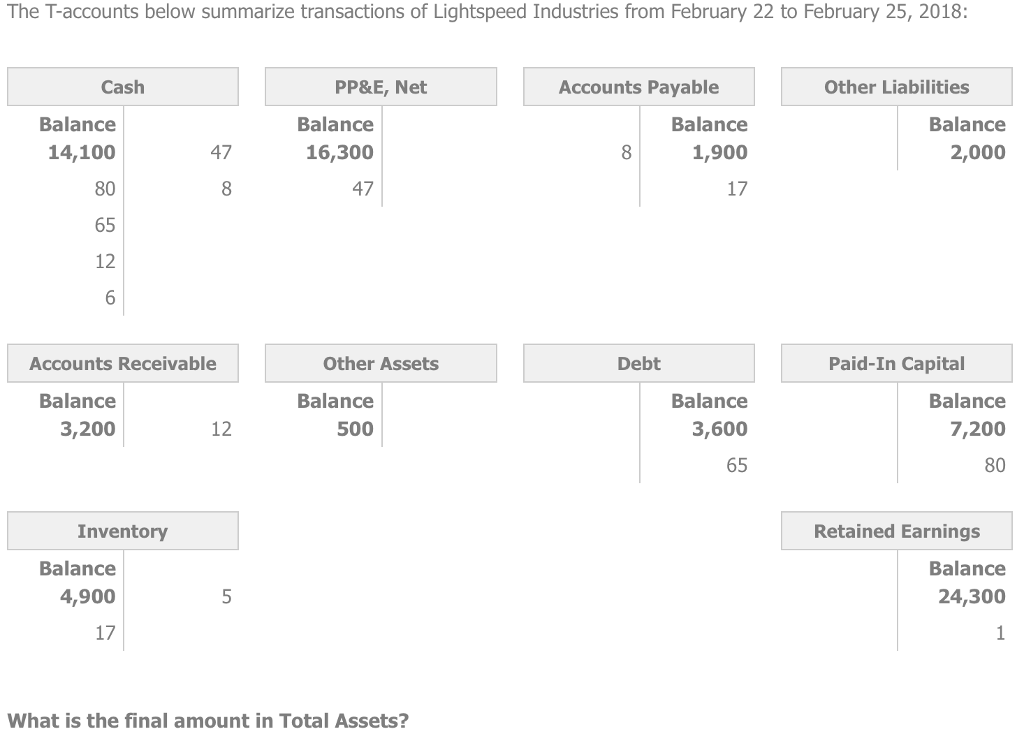
Task: Select the Paid-In Capital balance 7,200
Action: (978, 429)
